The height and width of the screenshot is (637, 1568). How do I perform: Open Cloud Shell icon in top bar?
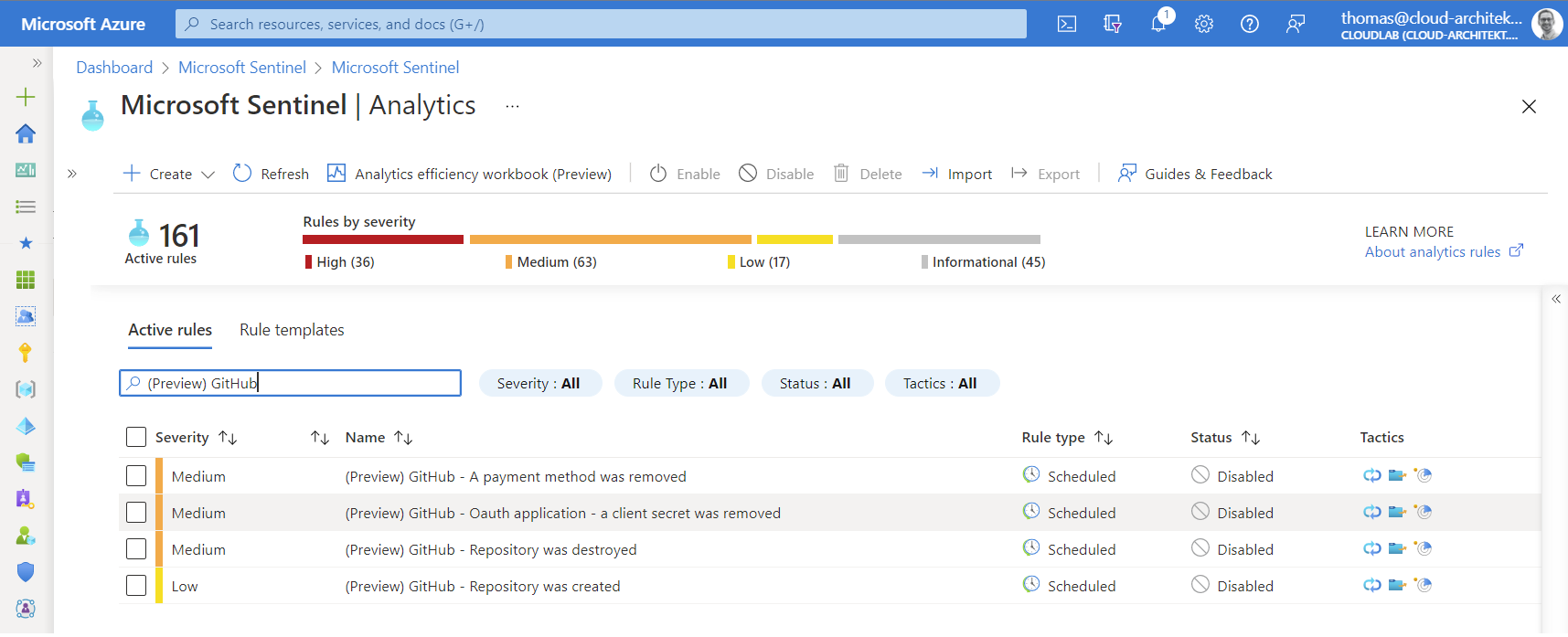coord(1067,24)
